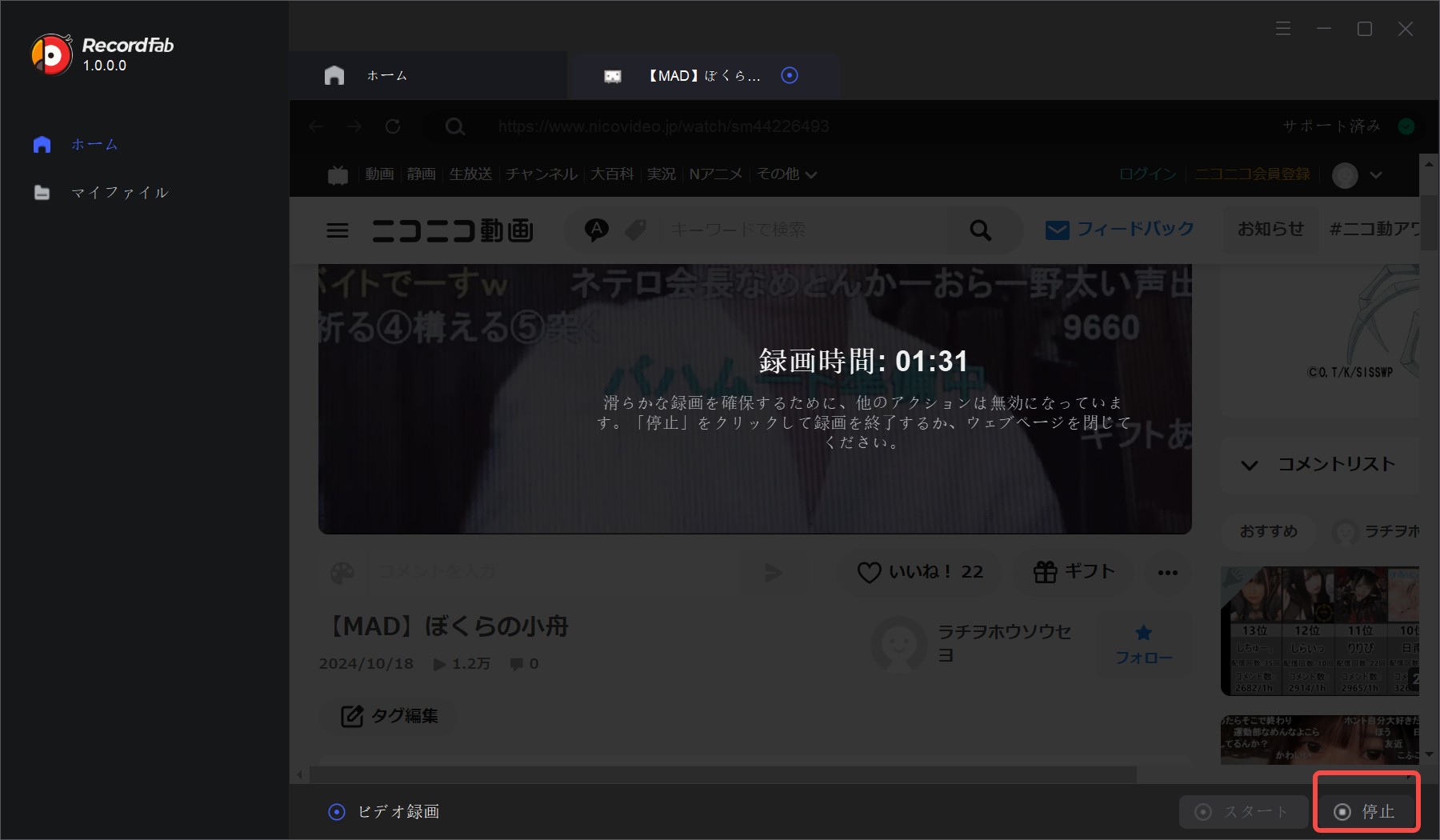1440x840 pixels.
Task: Click the タグ編集 button
Action: (x=389, y=715)
